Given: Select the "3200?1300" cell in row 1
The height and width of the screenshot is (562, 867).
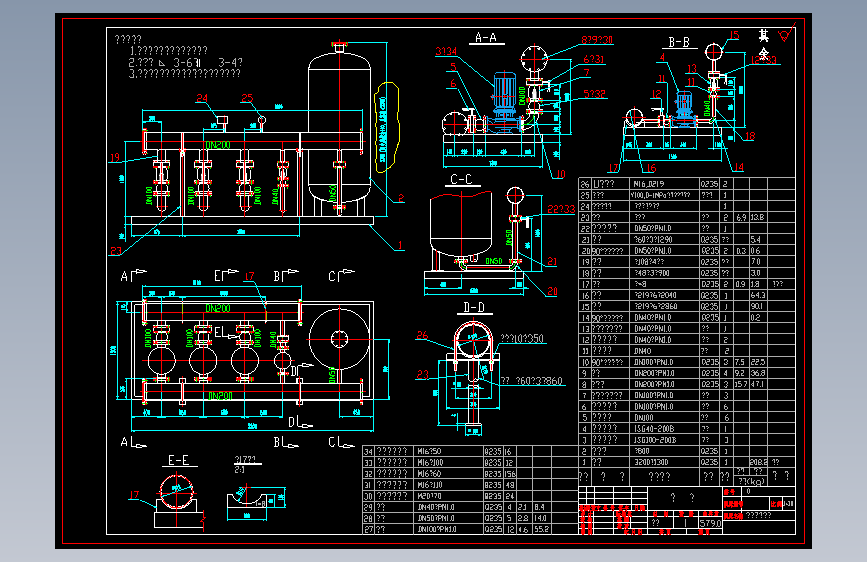Looking at the screenshot, I should (651, 462).
